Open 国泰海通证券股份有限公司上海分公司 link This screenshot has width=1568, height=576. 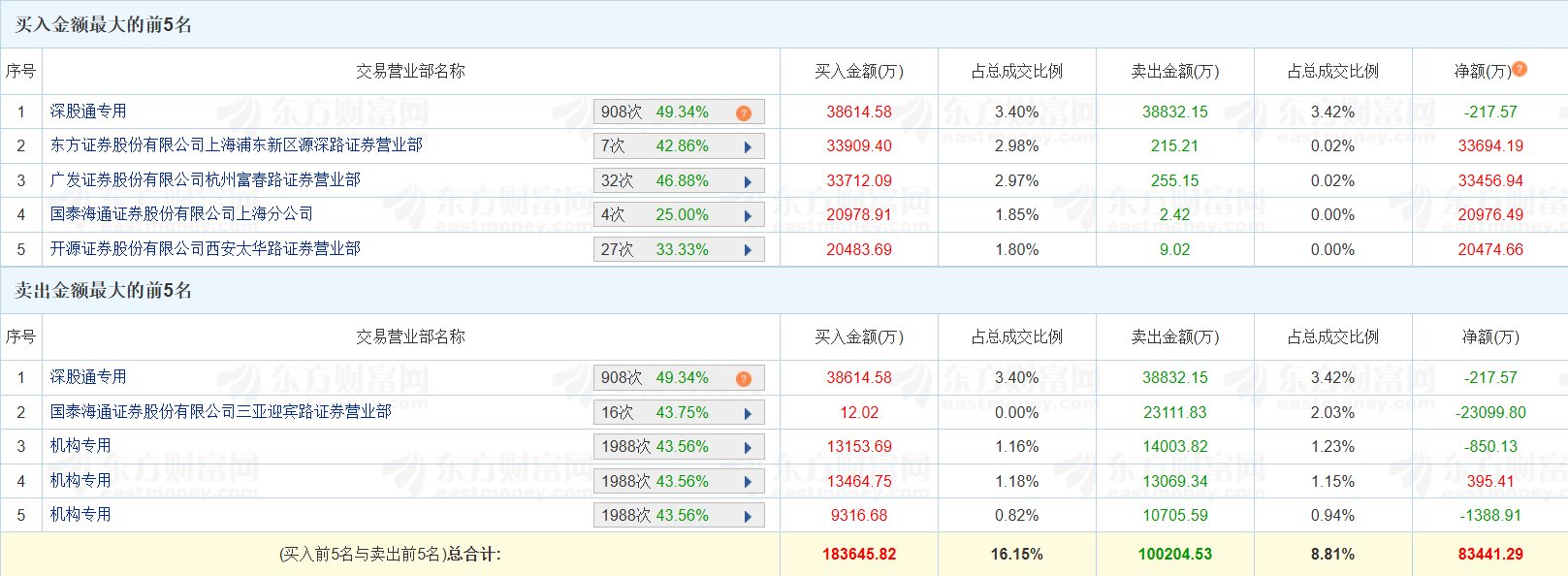[181, 214]
